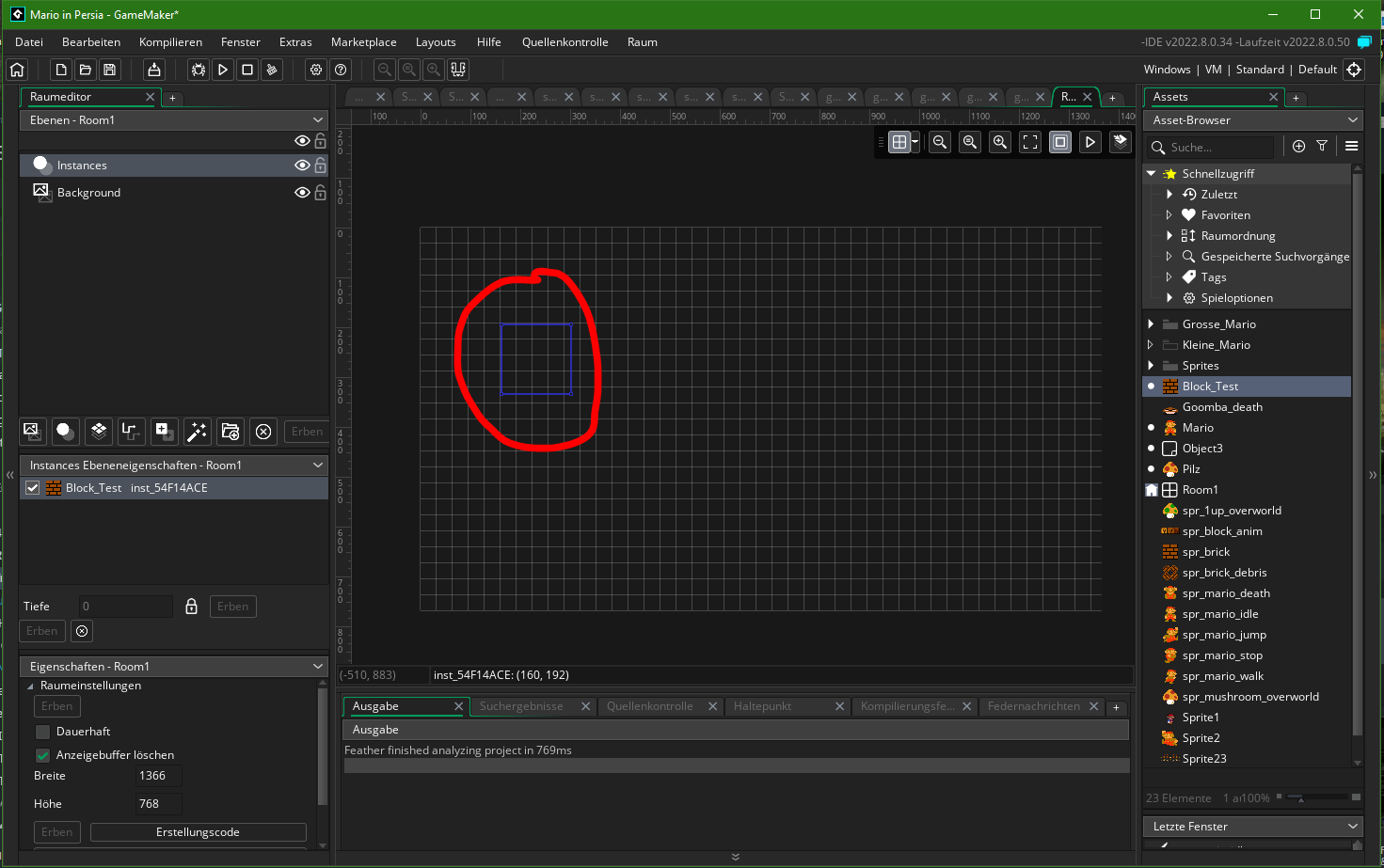Expand the Favoriten tree node
Screen dimensions: 1384x868
click(1169, 215)
